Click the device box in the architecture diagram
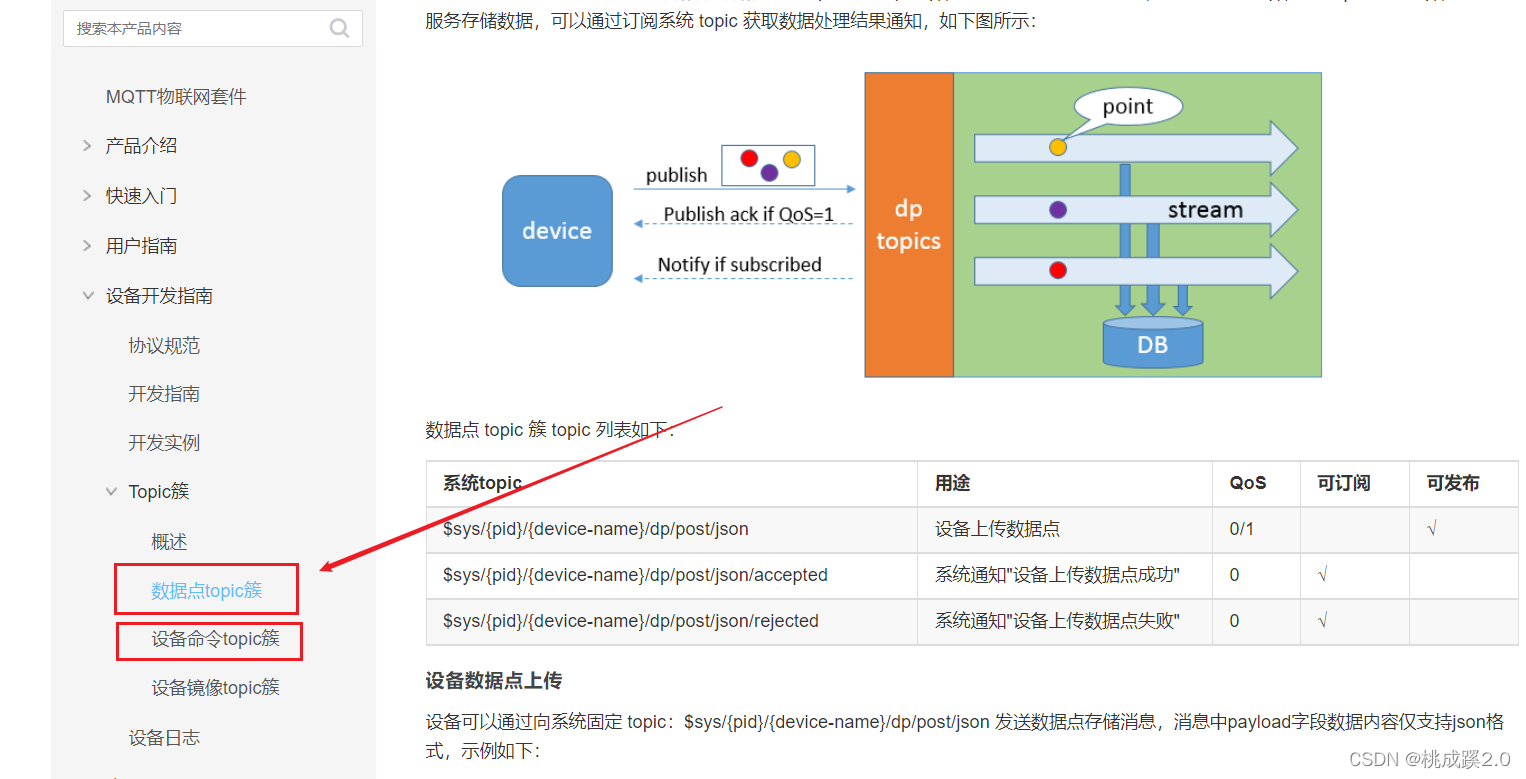Screen dimensions: 1526x779 point(557,230)
